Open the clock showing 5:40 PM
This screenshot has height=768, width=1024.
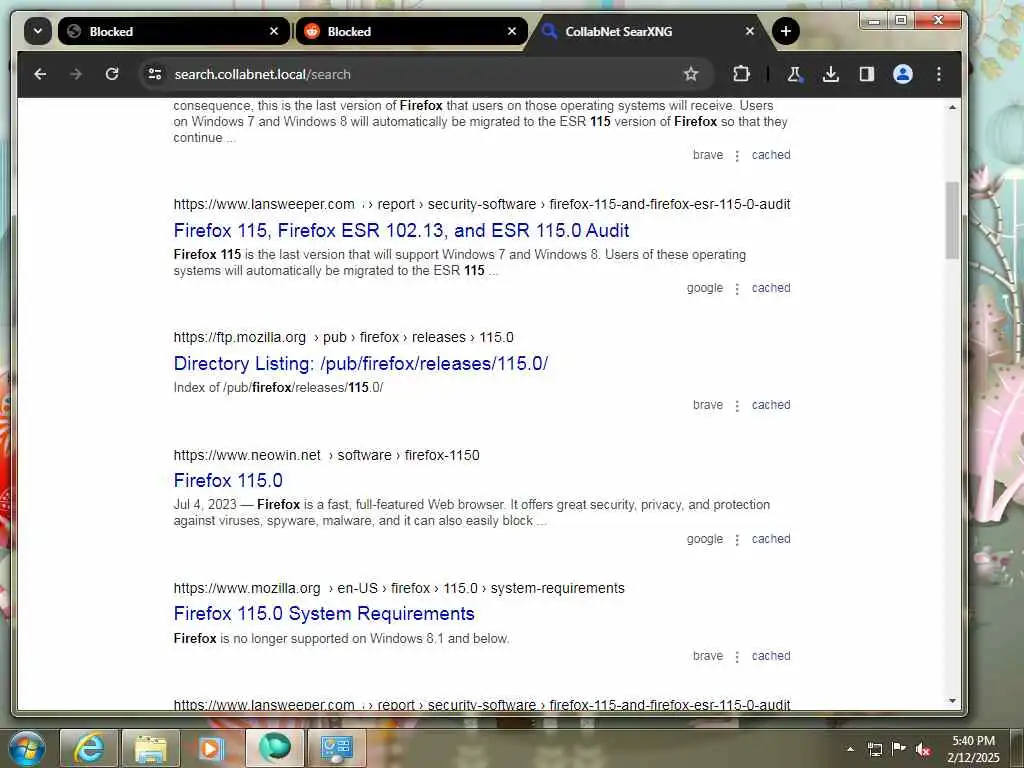point(973,749)
